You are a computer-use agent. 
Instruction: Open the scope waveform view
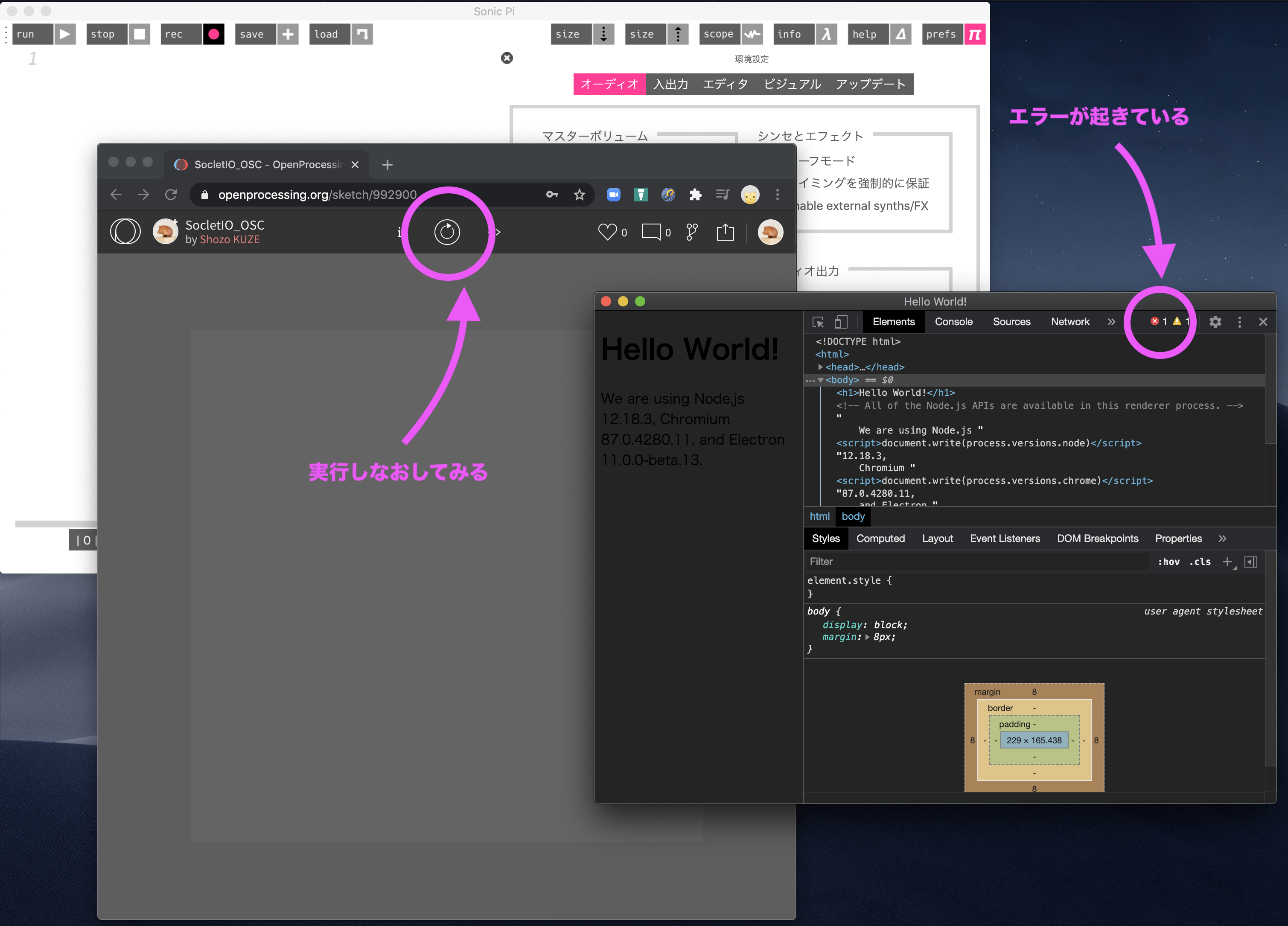tap(752, 34)
